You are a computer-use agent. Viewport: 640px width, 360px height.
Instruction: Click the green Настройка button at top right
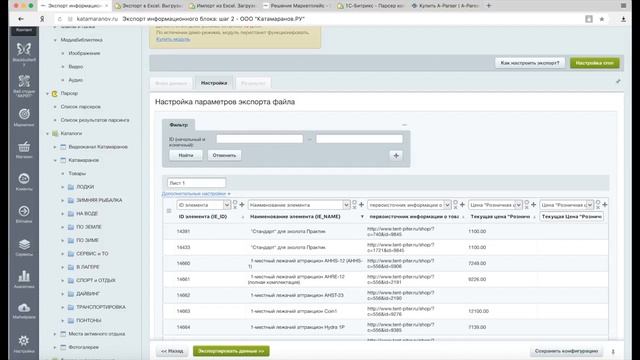pos(595,63)
